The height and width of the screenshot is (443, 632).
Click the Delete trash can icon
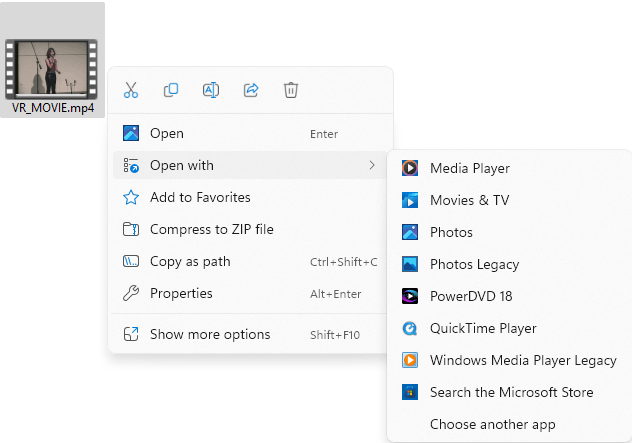[x=291, y=90]
